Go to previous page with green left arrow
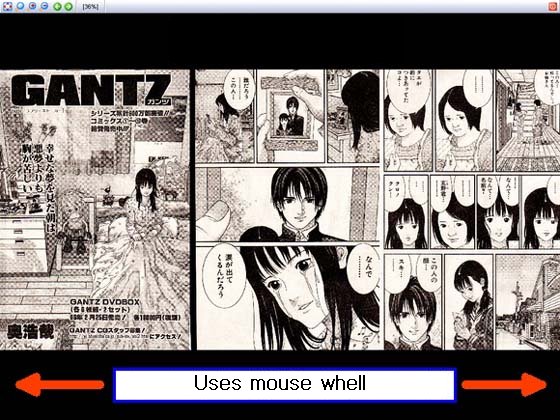Viewport: 560px width, 420px height. tap(57, 6)
